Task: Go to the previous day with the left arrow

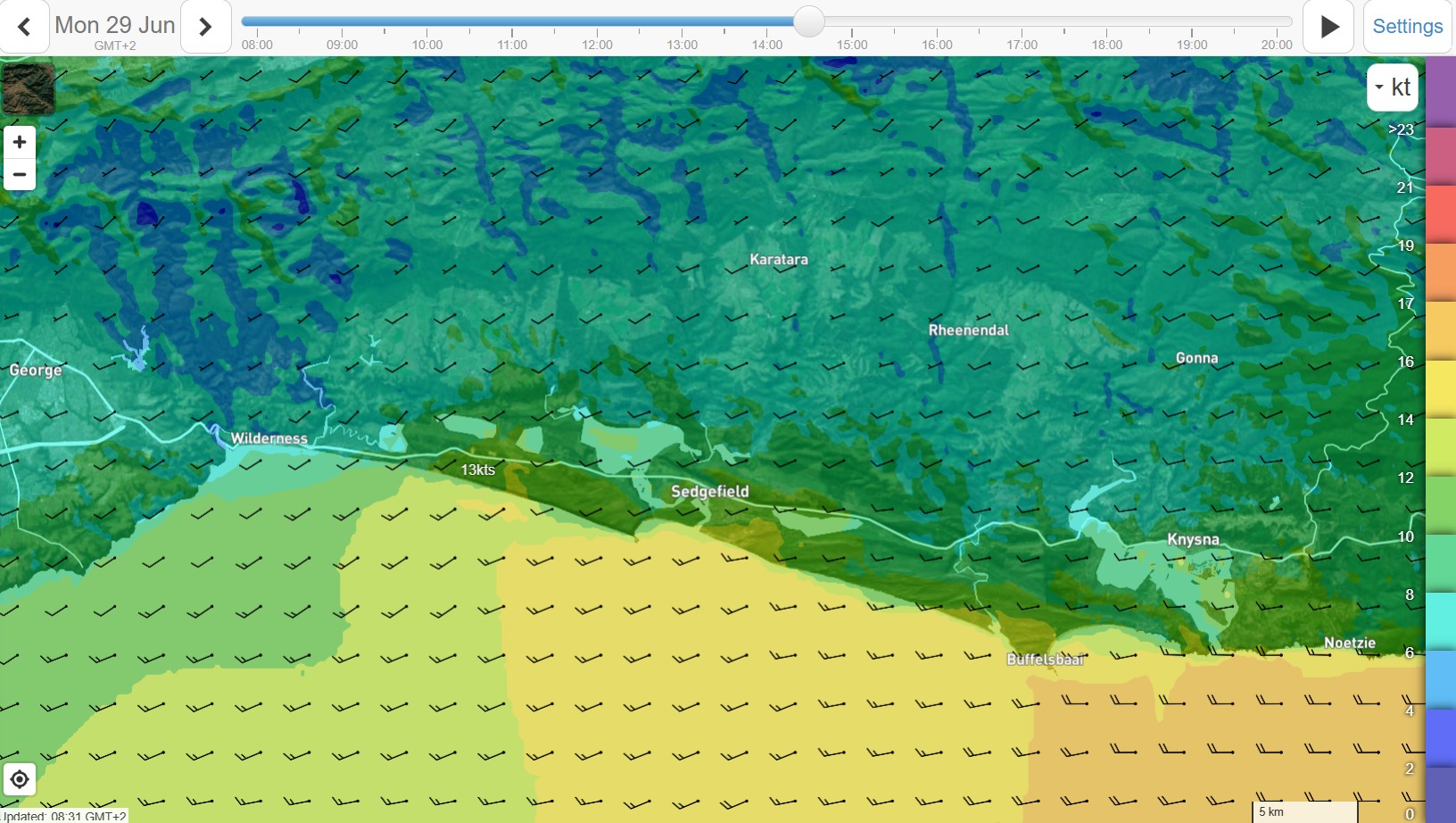Action: point(24,27)
